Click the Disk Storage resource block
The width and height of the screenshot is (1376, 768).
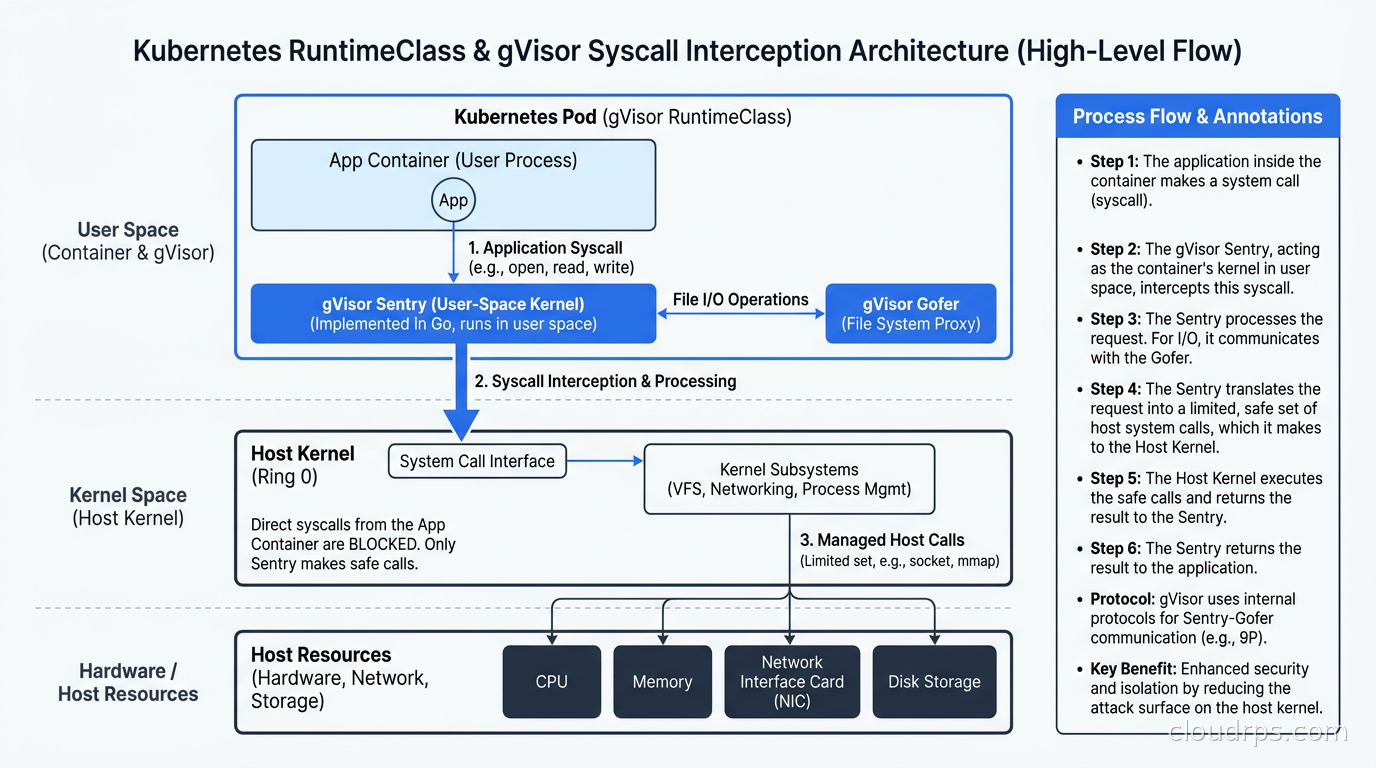coord(934,682)
